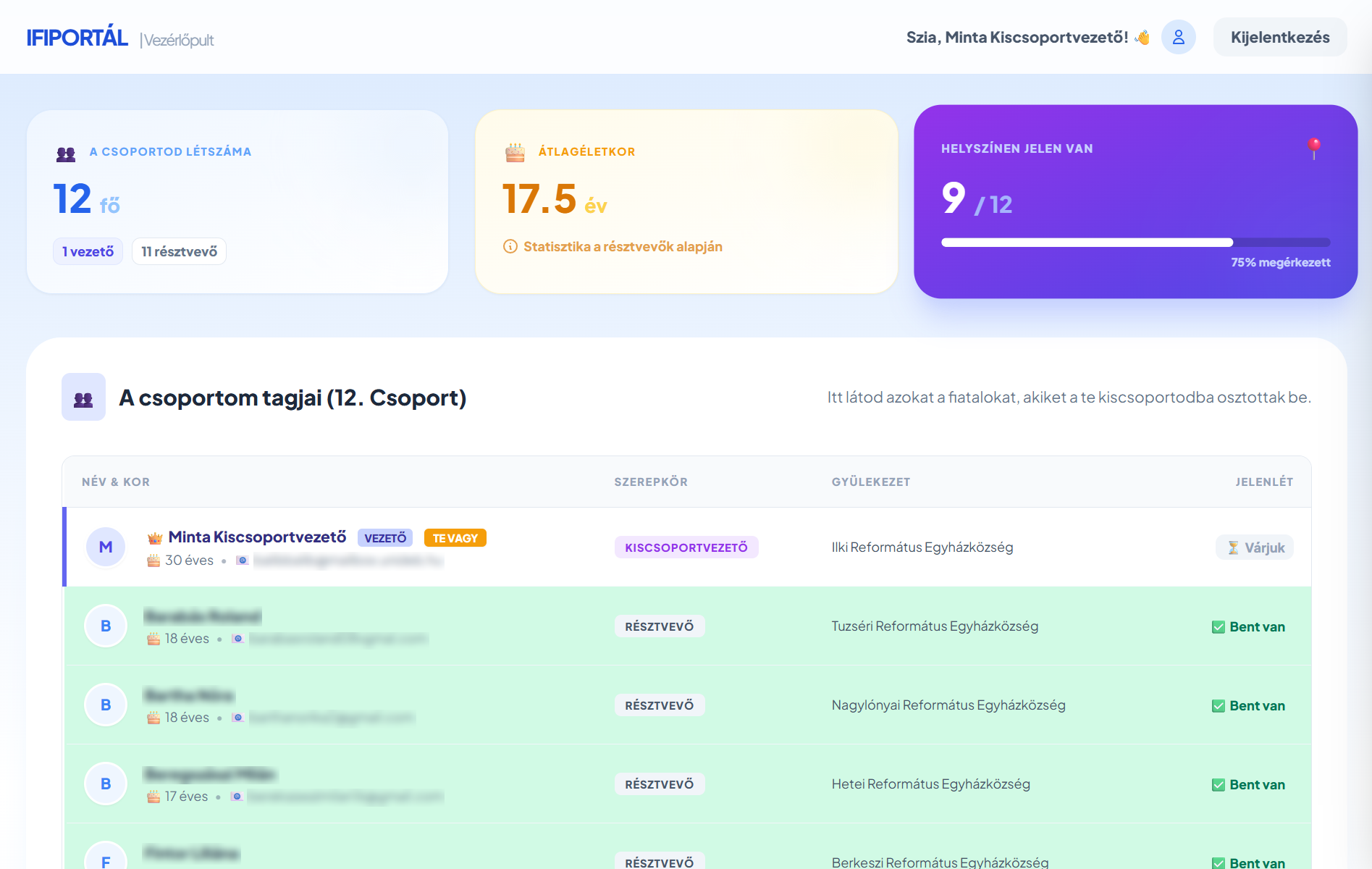Click the green check icon in Tuzséri row

pyautogui.click(x=1219, y=627)
